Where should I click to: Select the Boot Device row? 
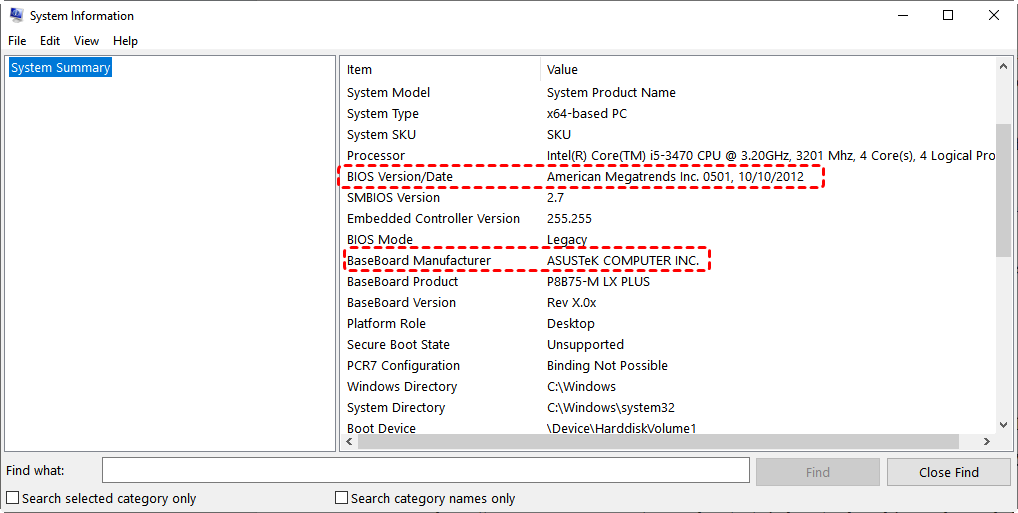[669, 428]
